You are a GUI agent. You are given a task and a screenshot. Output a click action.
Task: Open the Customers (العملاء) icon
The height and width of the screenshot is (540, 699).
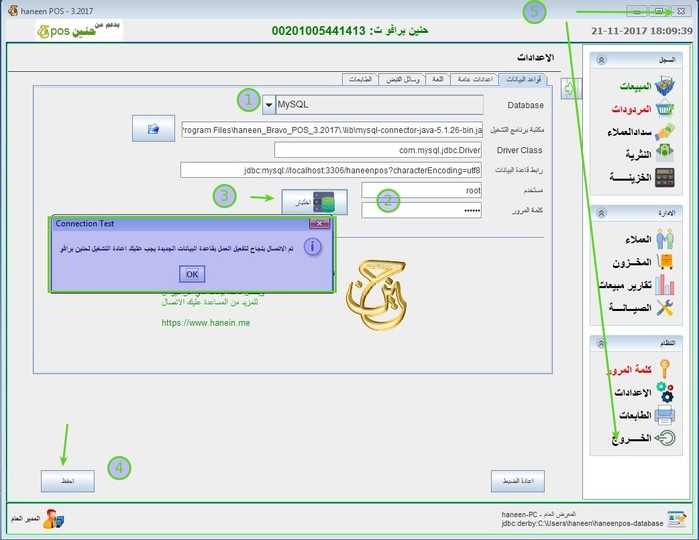664,239
